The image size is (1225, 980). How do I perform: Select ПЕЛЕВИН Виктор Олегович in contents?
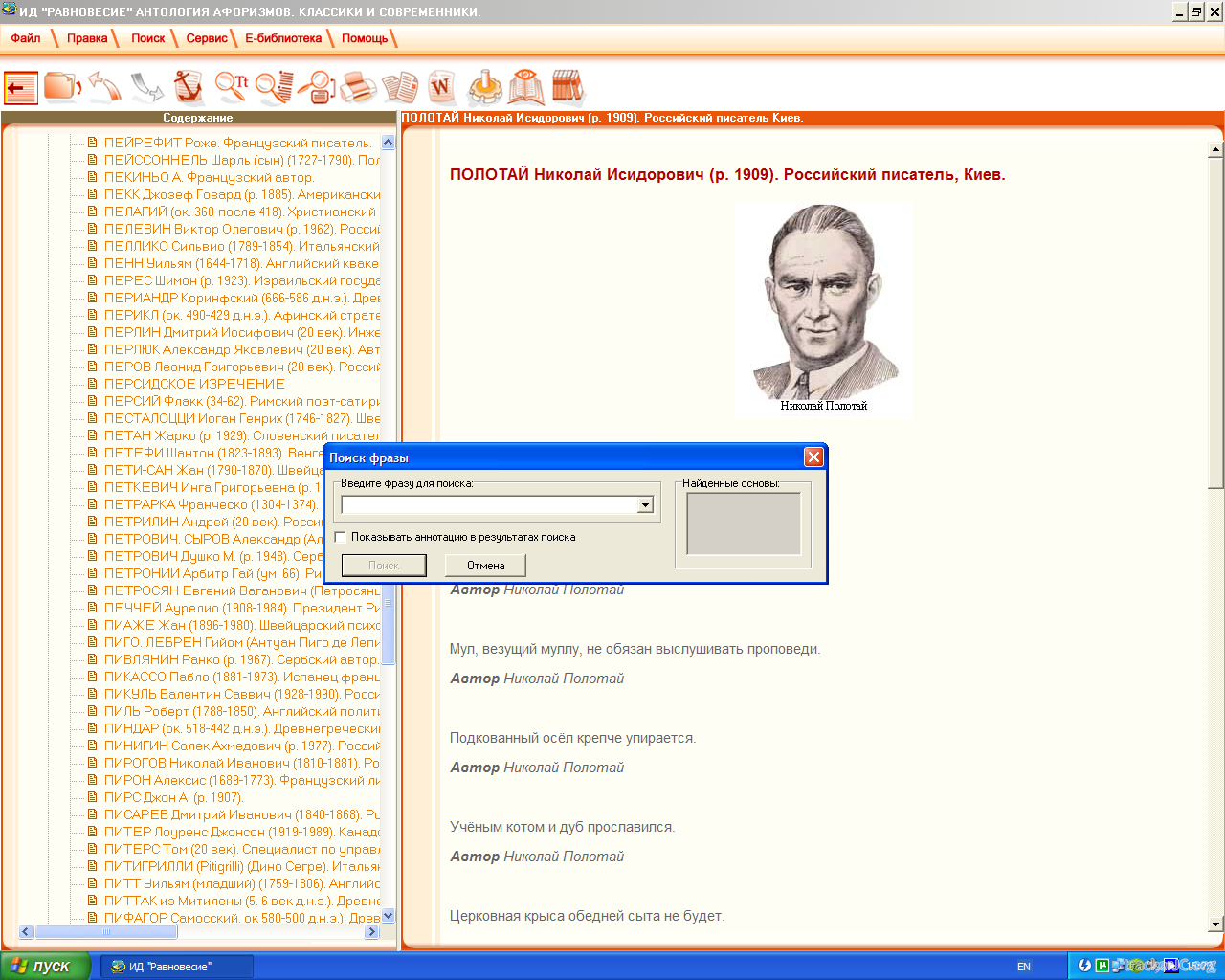pos(241,229)
